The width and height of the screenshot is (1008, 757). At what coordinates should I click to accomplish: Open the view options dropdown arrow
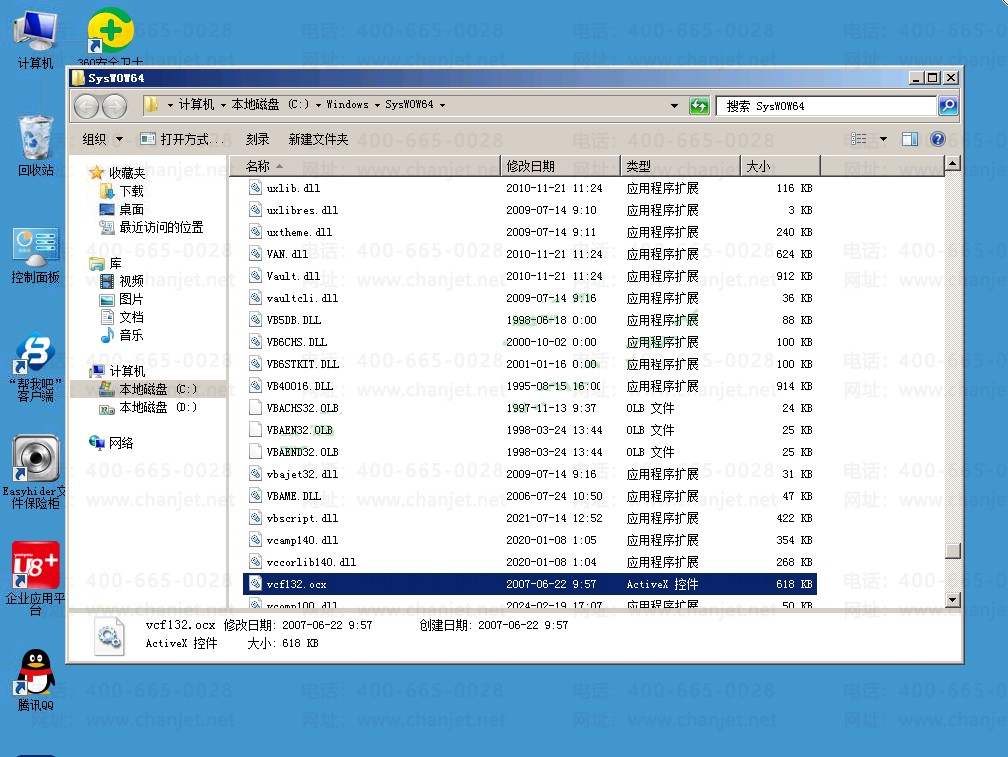coord(883,139)
